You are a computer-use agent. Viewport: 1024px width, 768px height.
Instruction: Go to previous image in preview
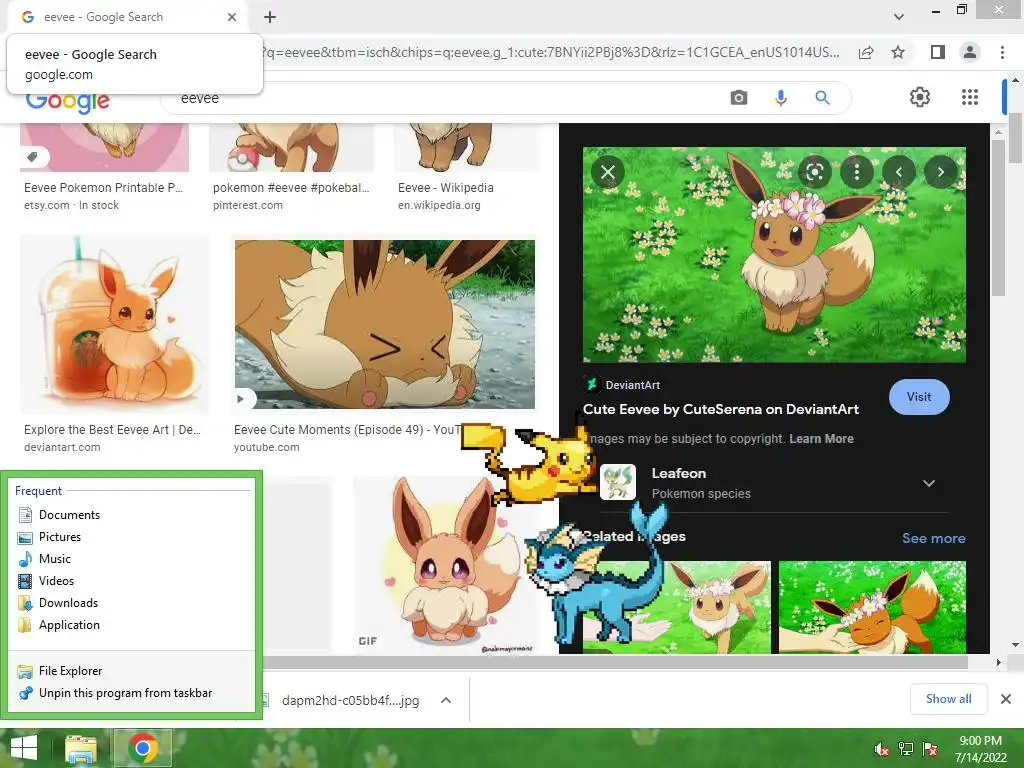[x=899, y=172]
